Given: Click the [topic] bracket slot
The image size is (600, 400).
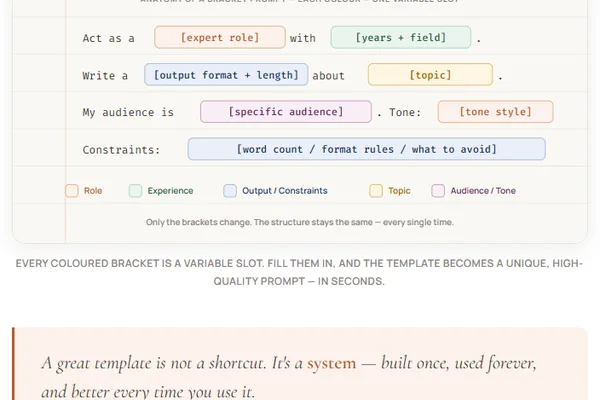Looking at the screenshot, I should pyautogui.click(x=430, y=75).
